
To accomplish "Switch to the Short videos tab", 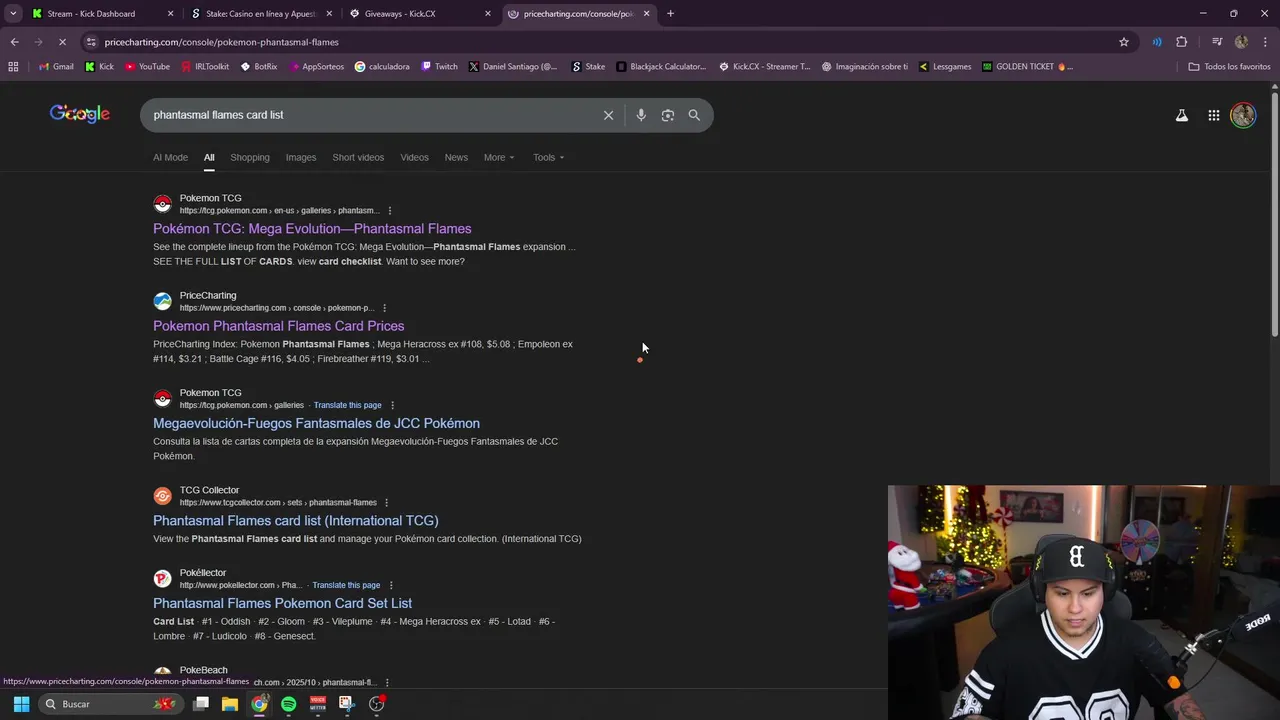I will click(x=358, y=157).
